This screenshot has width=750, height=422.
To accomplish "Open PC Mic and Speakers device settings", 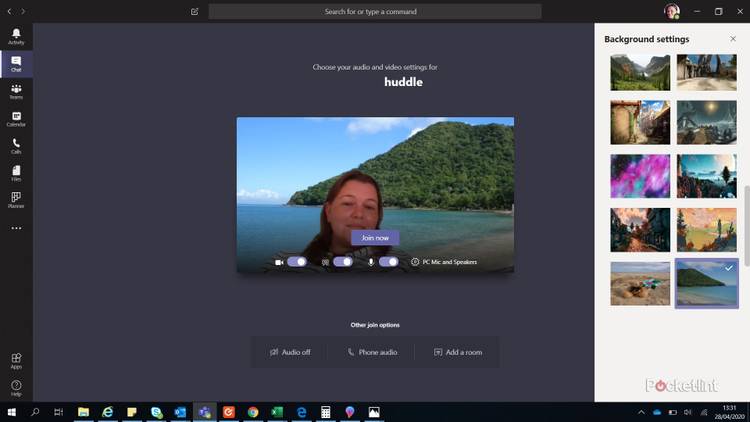I will [x=444, y=262].
